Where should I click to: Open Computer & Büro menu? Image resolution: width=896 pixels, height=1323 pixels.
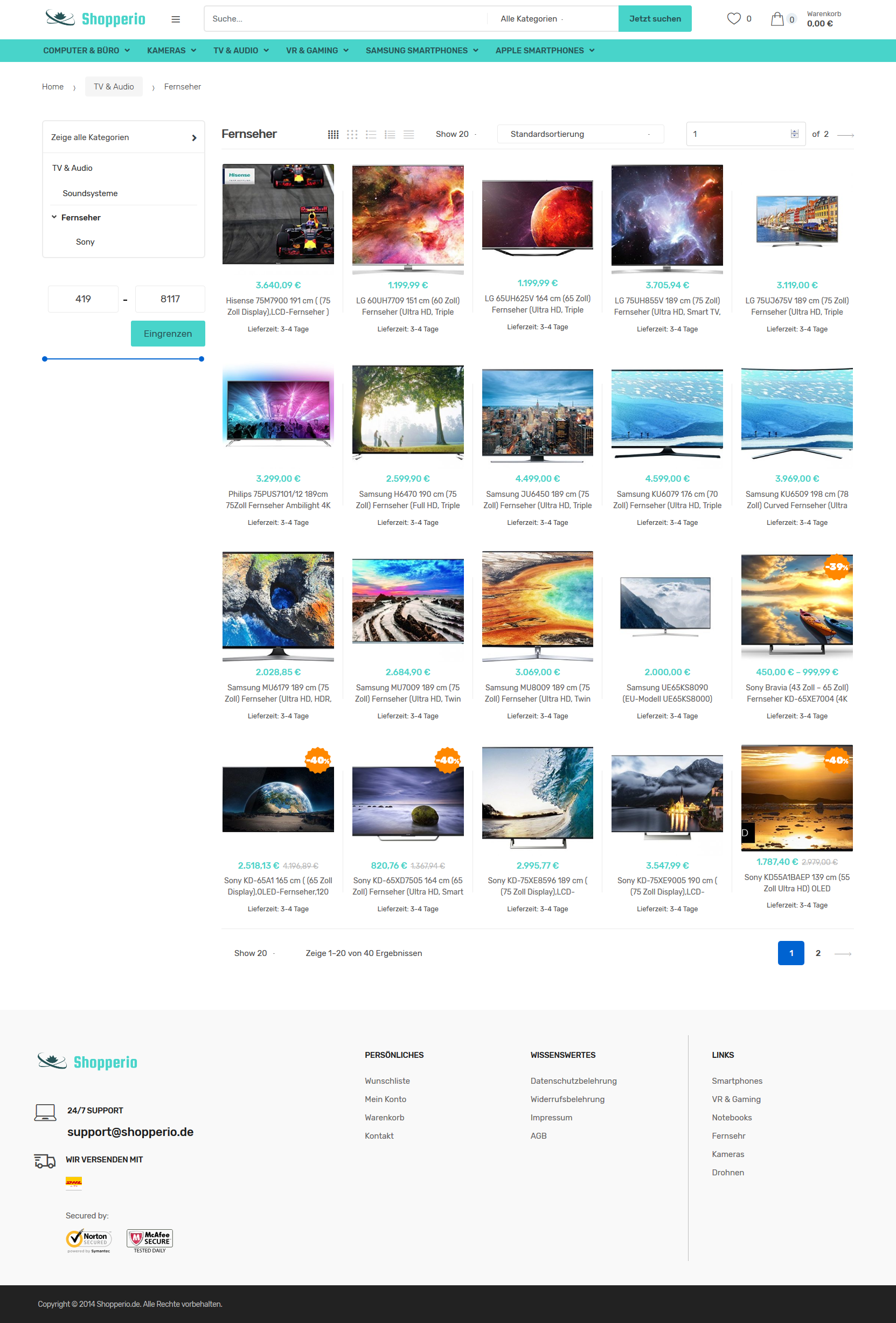87,51
